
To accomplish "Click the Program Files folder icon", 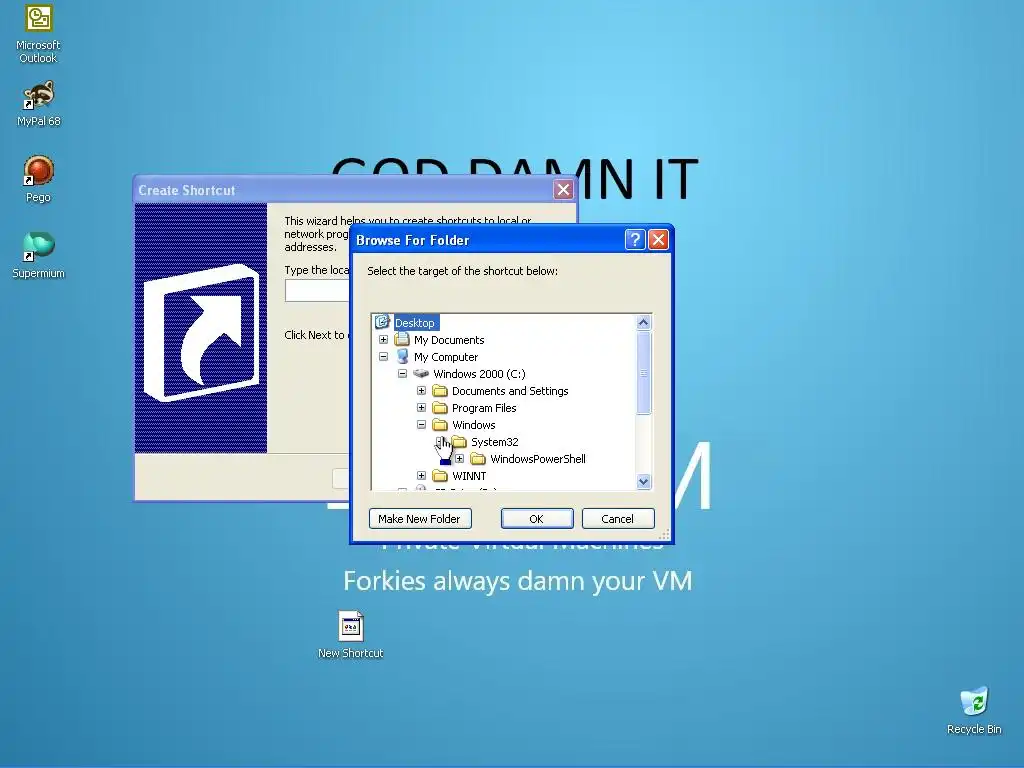I will [x=440, y=408].
